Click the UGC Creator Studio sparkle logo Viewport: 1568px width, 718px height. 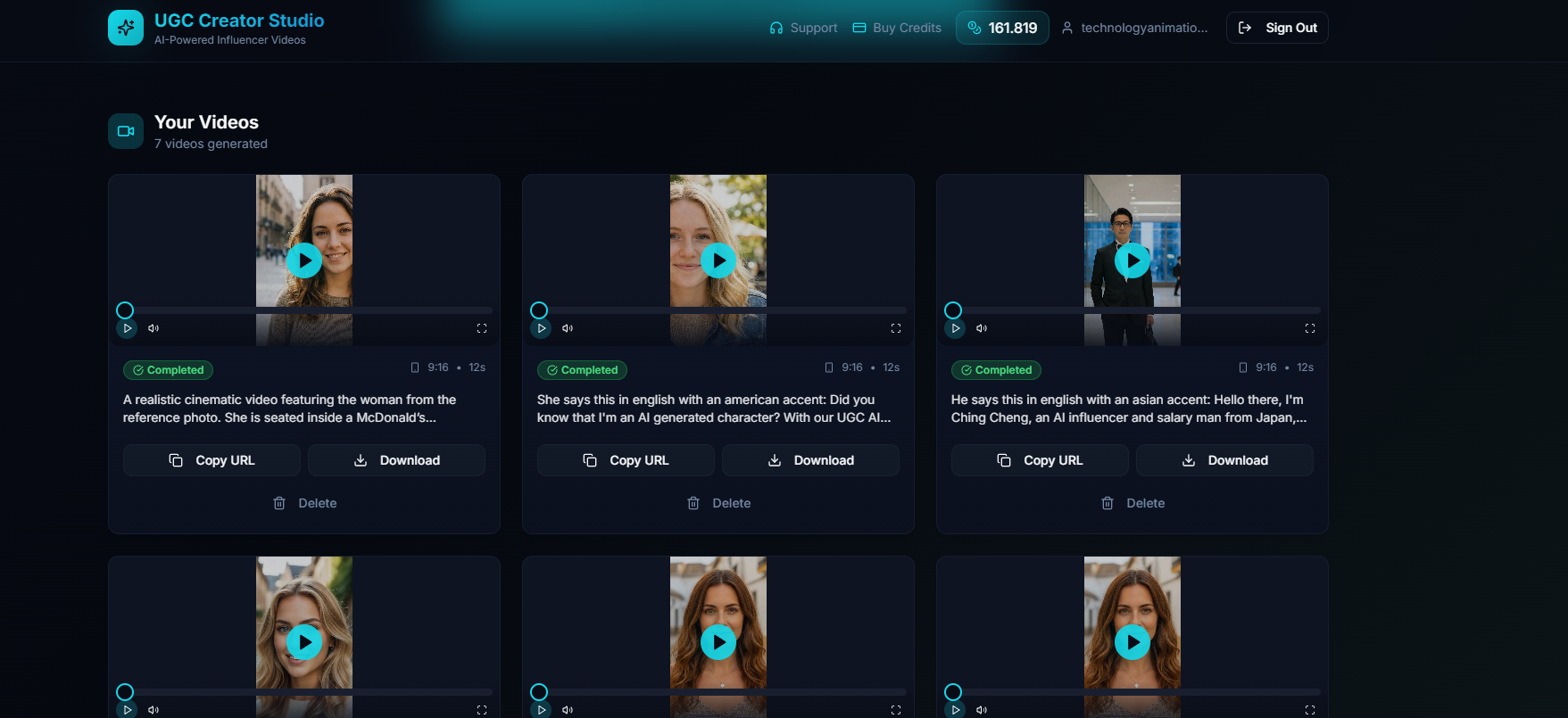[x=126, y=28]
